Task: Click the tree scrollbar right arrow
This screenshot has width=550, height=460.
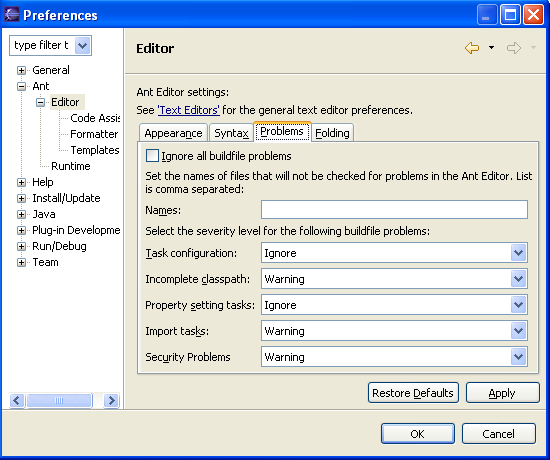Action: 112,400
